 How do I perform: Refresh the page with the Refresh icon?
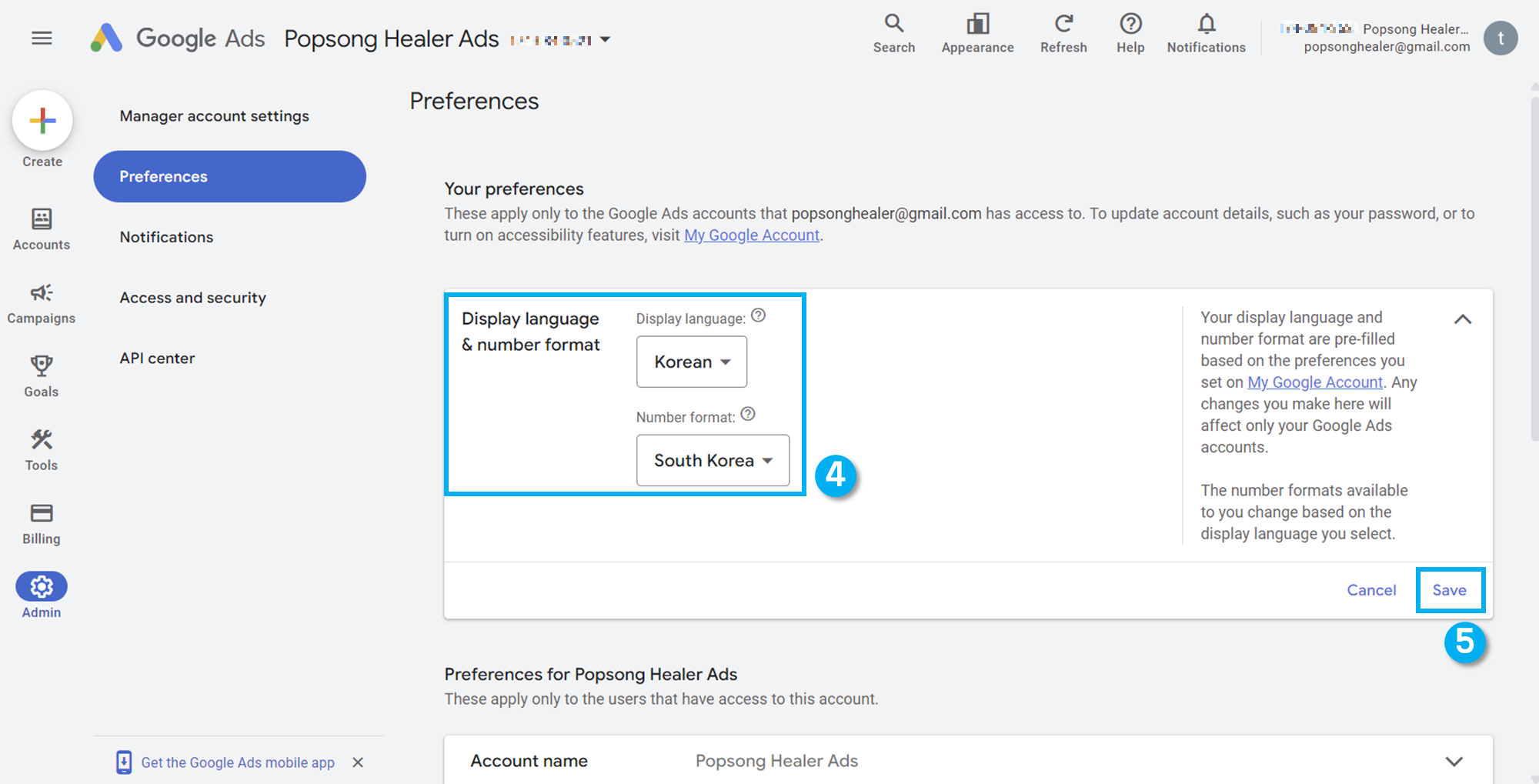1063,34
